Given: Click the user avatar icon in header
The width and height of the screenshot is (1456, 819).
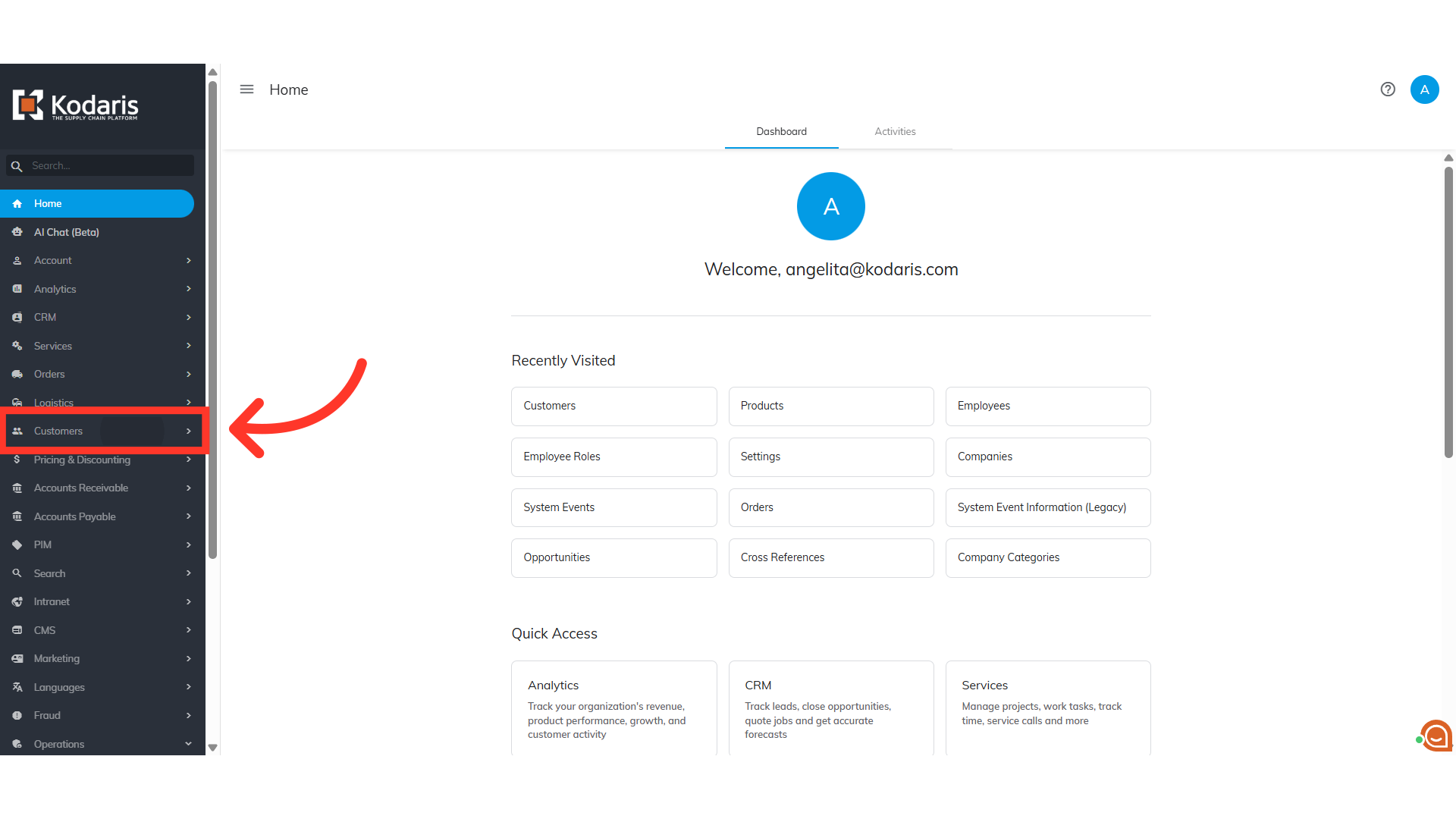Looking at the screenshot, I should (x=1424, y=89).
